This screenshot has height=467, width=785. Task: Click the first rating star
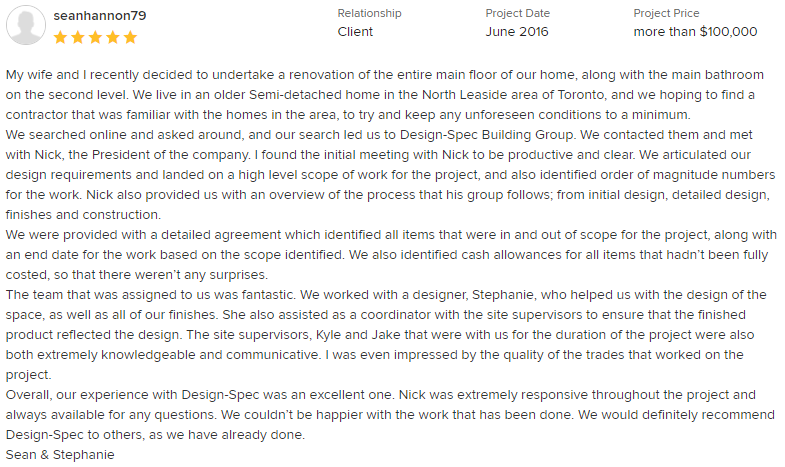pos(61,38)
